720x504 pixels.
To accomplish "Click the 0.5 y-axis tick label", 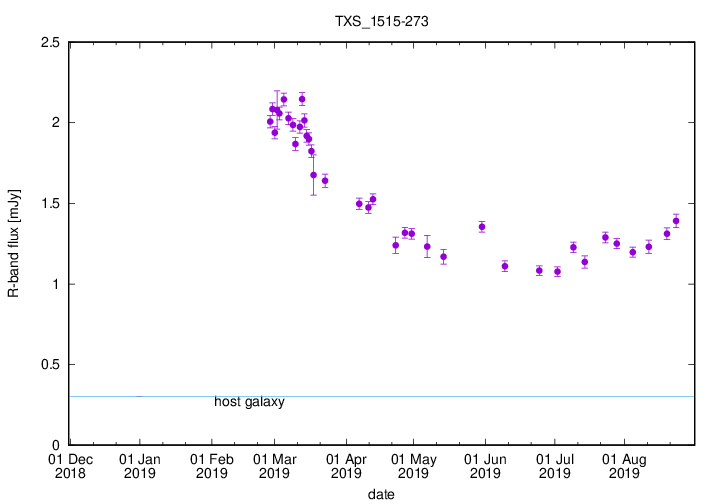I will click(48, 364).
